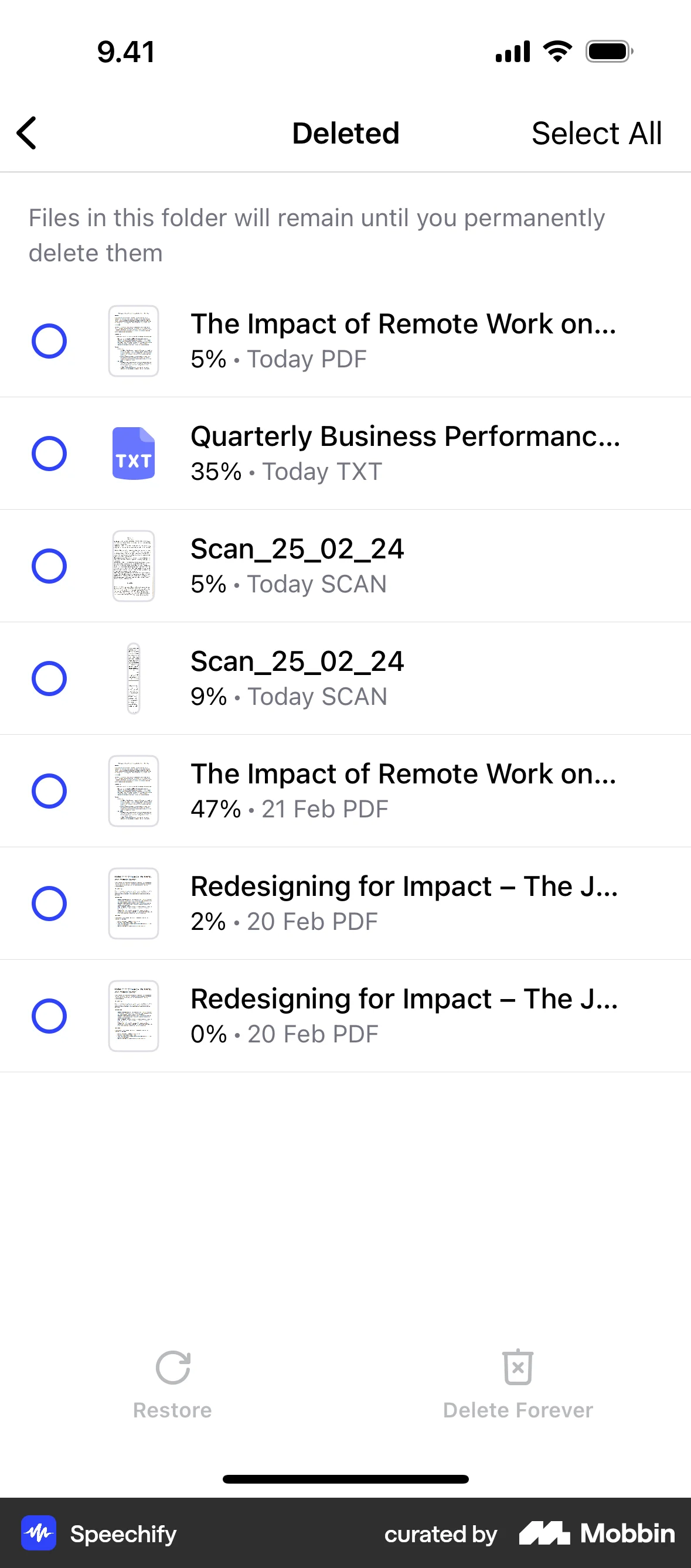Open the 5% Scan_25_02_24 list item title

[297, 549]
